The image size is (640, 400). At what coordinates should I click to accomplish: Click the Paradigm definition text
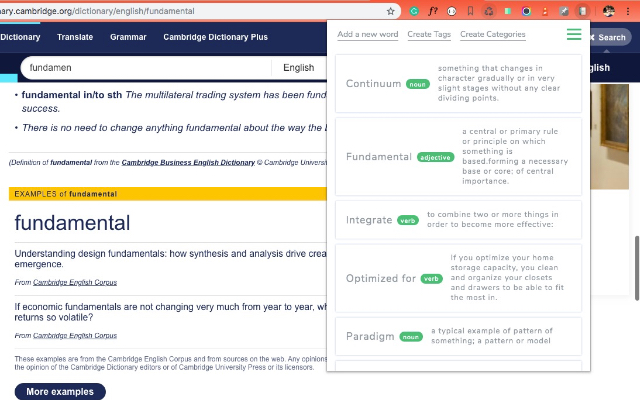(492, 336)
